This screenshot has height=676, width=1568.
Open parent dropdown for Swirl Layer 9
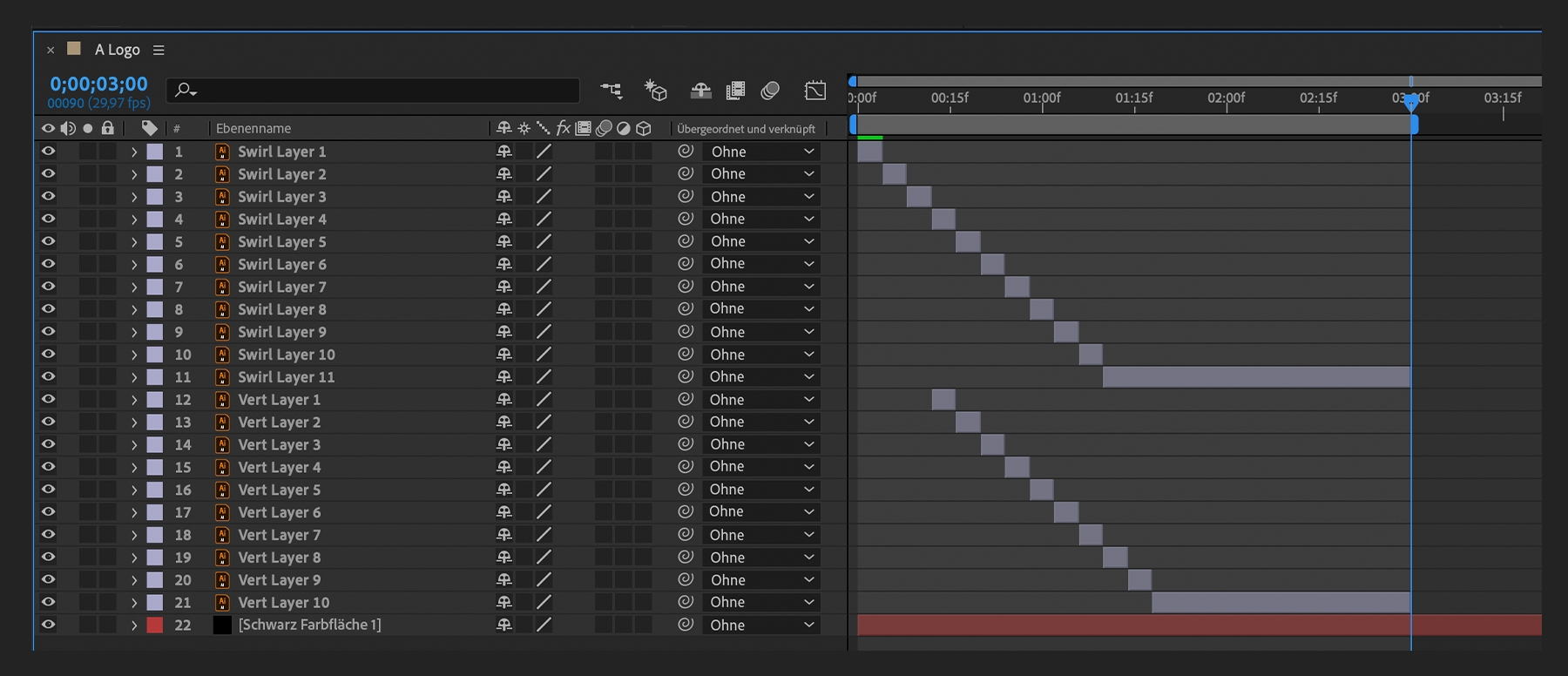pos(761,332)
